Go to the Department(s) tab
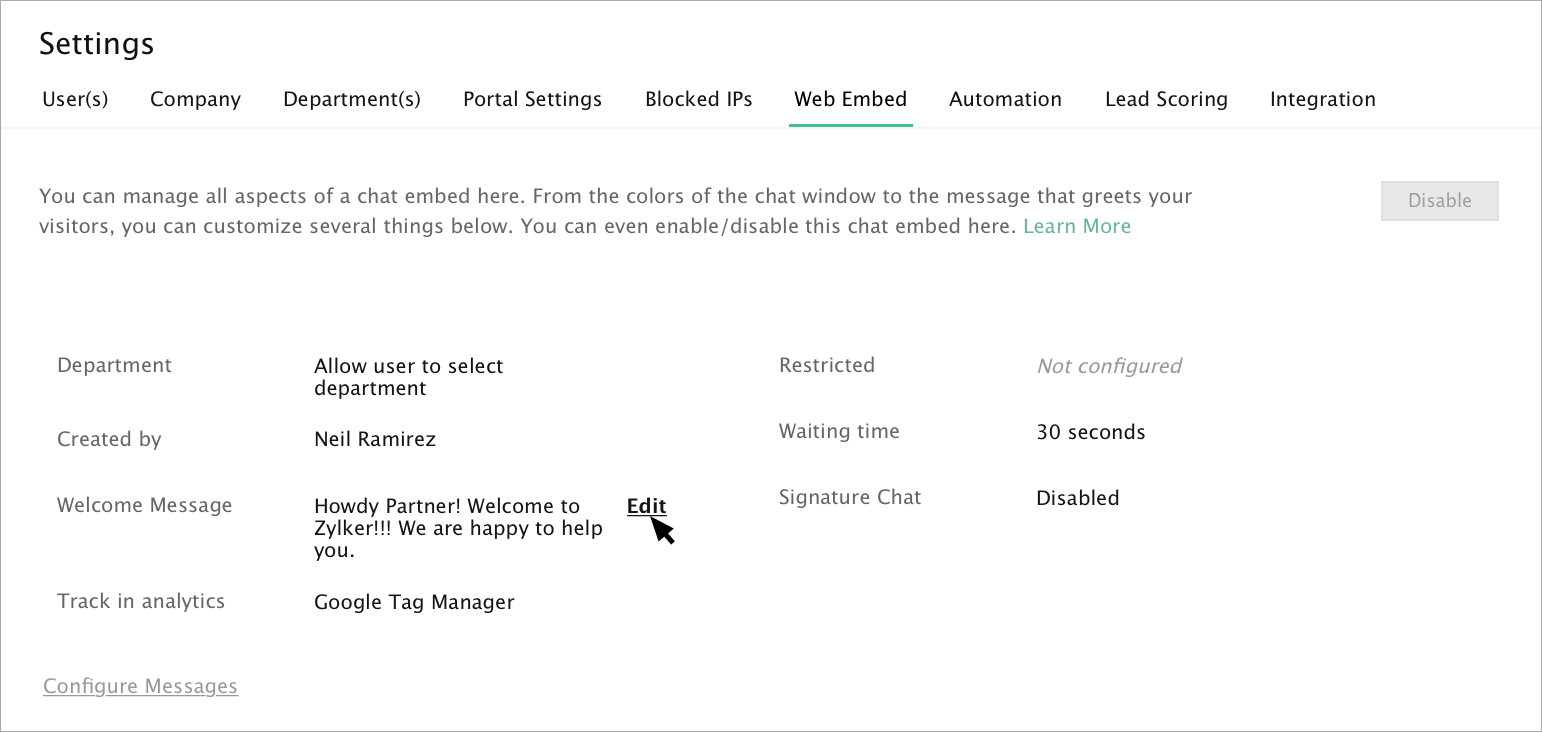Screen dimensions: 1542x732 pyautogui.click(x=352, y=99)
